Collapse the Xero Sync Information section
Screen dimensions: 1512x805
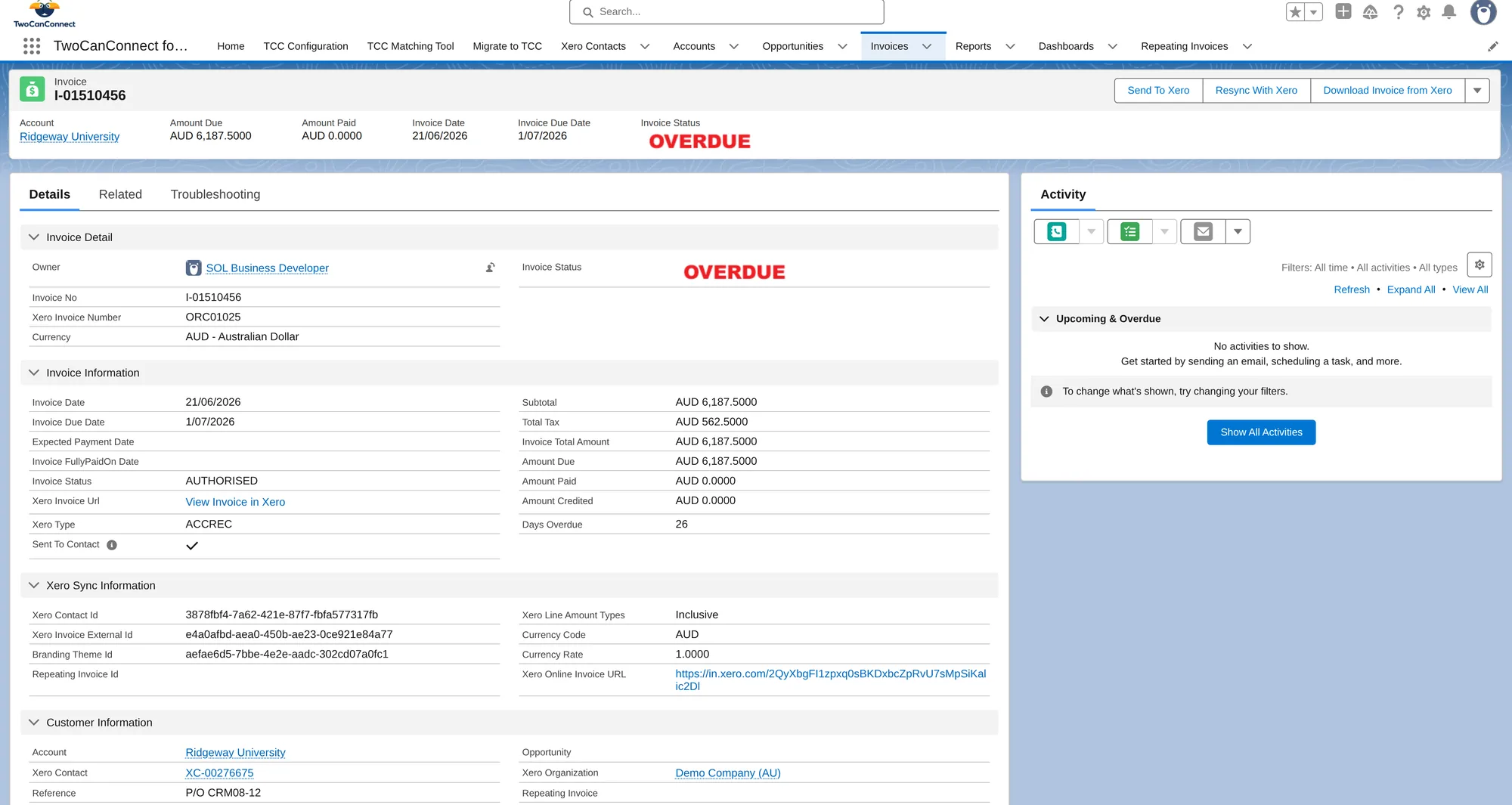pos(34,585)
